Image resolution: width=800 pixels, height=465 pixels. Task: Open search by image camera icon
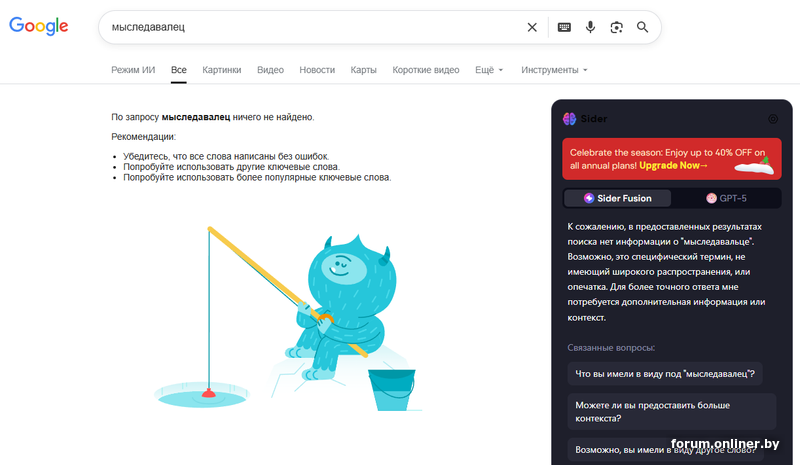(x=616, y=27)
